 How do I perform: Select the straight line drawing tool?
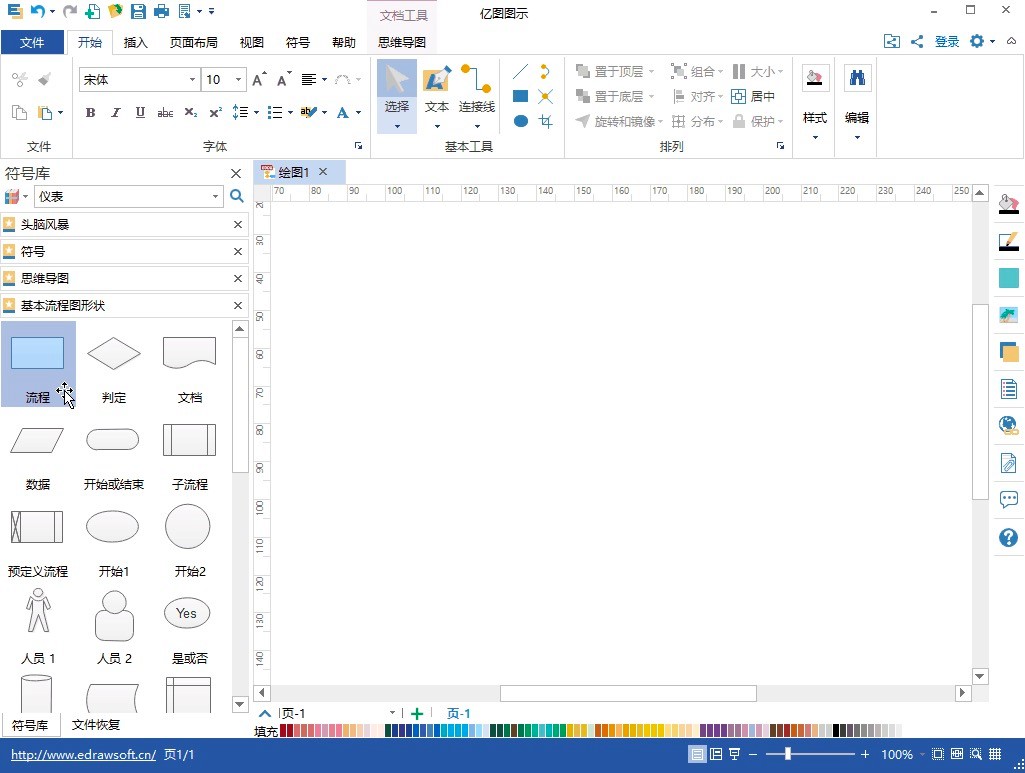520,72
